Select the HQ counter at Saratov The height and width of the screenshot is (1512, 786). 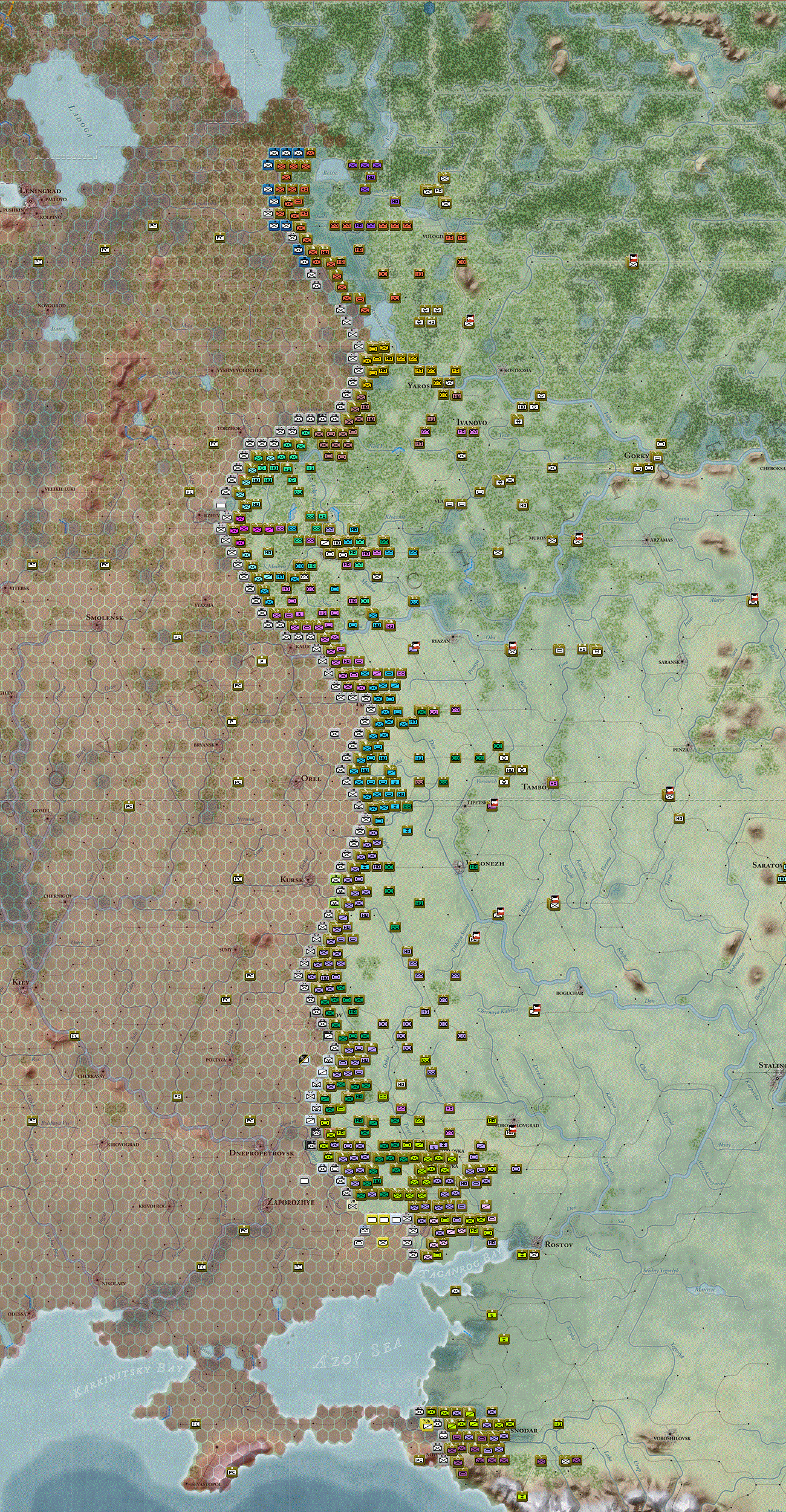(781, 879)
